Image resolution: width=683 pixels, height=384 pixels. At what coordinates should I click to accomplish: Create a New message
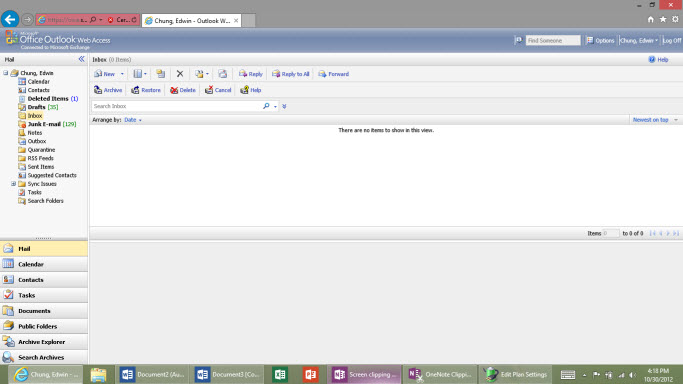[105, 74]
